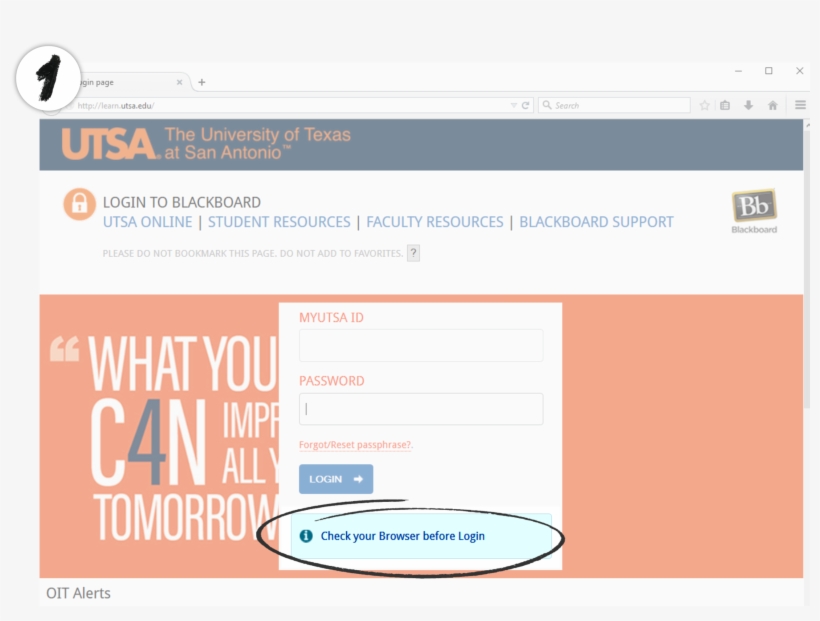Open Forgot/Reset passphrase link
Screen dimensions: 820x621
point(356,445)
